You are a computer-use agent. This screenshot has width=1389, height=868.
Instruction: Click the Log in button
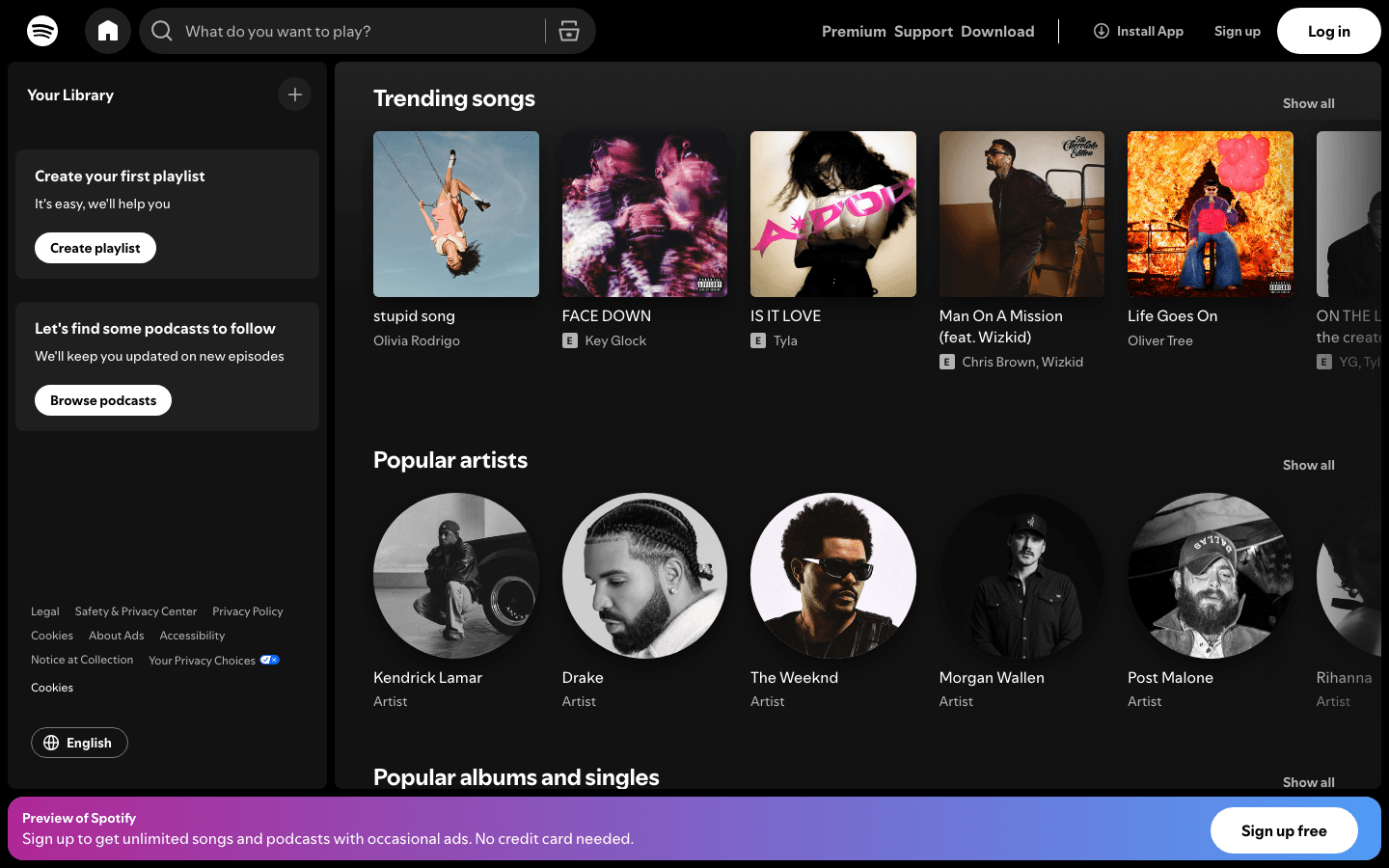pos(1329,31)
